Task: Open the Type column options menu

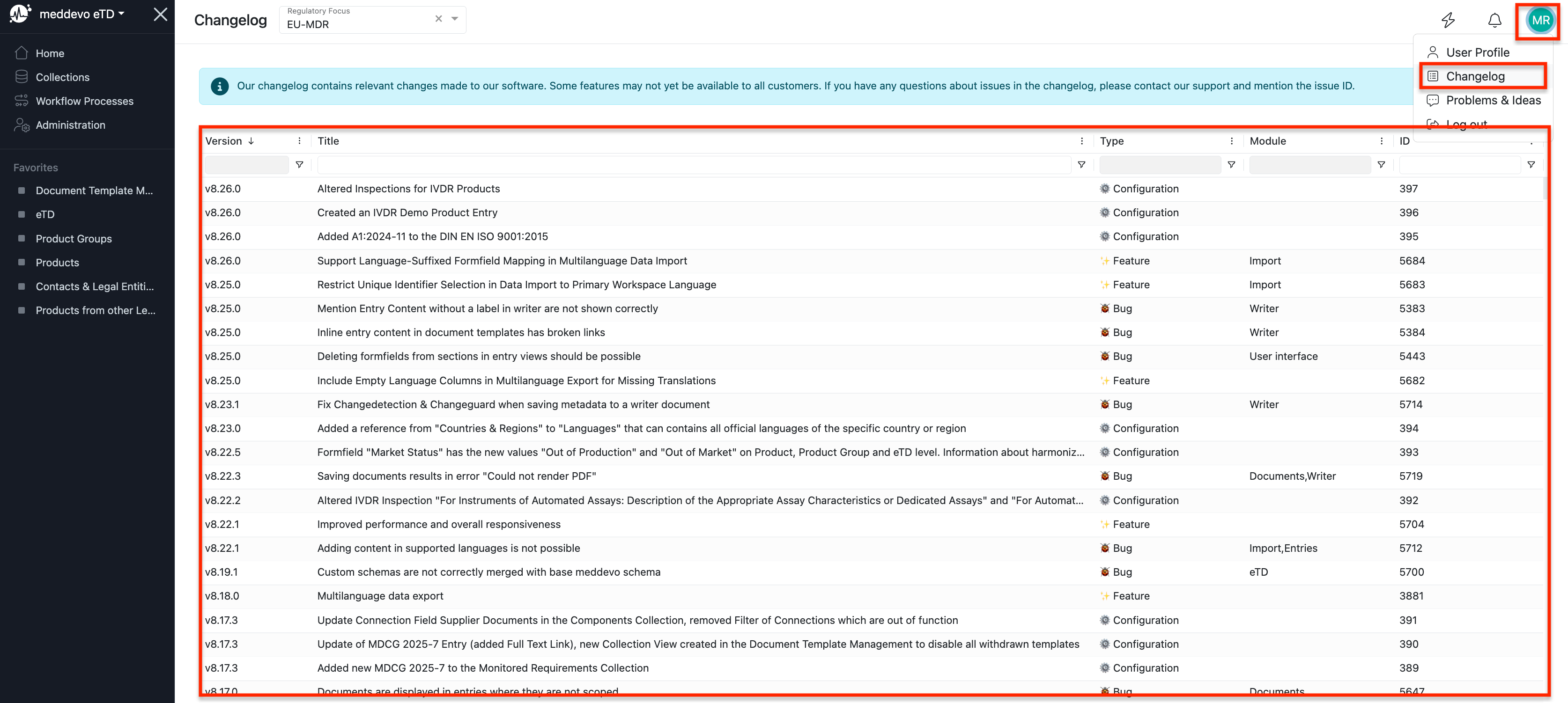Action: tap(1231, 140)
